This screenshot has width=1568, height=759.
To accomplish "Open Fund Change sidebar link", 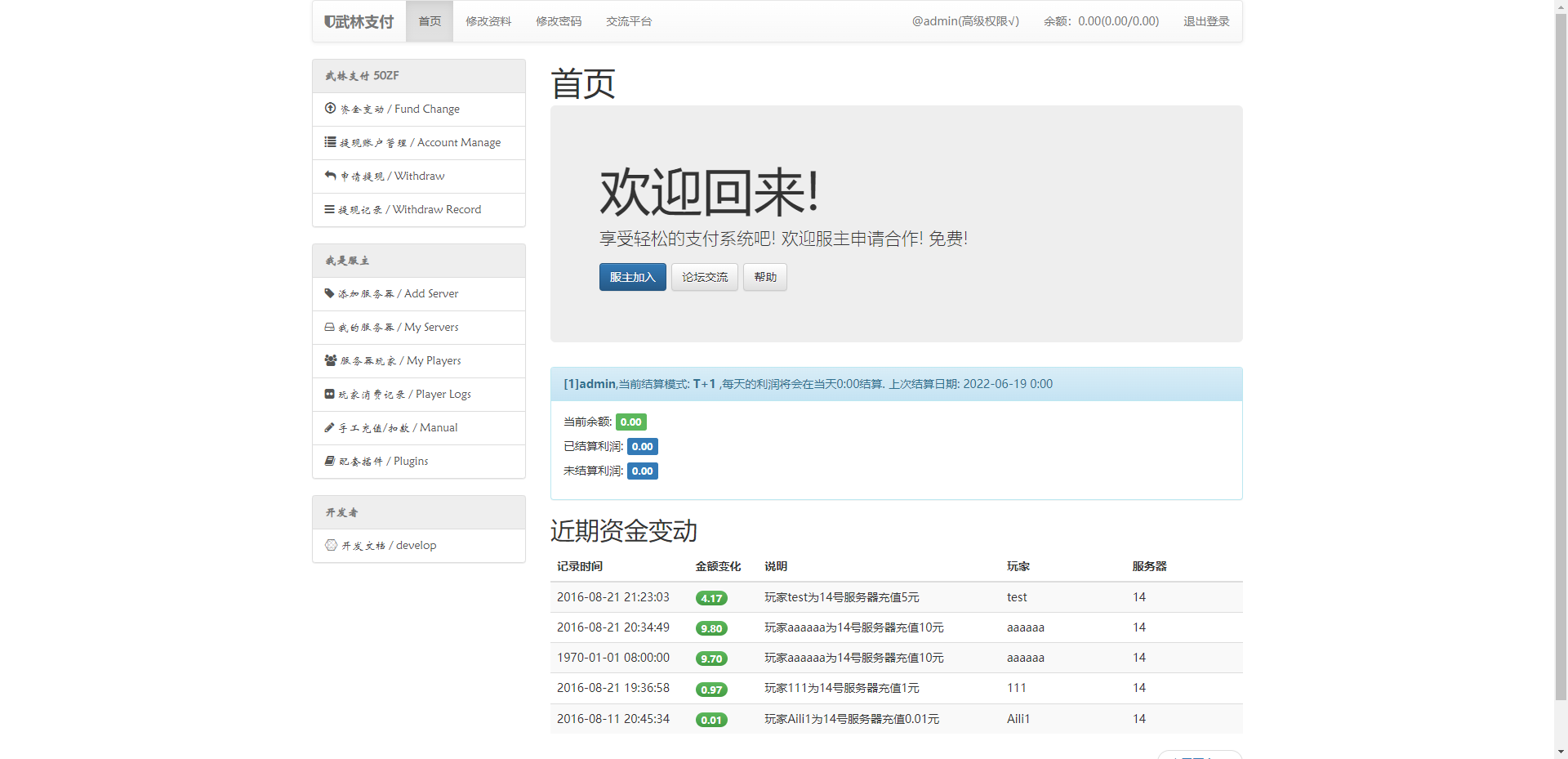I will [419, 109].
